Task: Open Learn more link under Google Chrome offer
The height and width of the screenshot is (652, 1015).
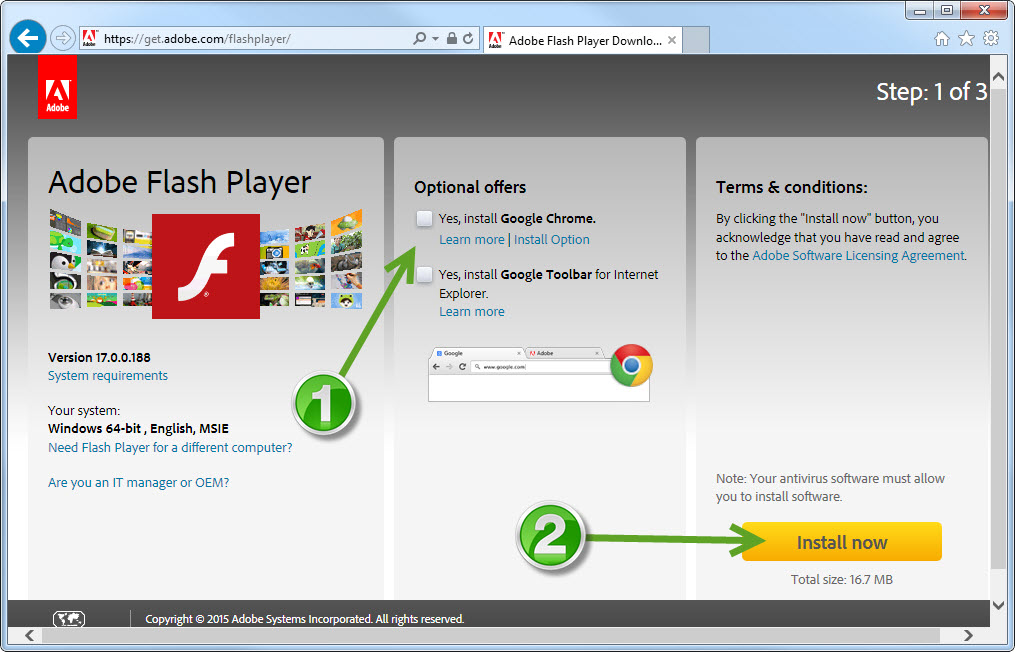Action: pyautogui.click(x=472, y=240)
